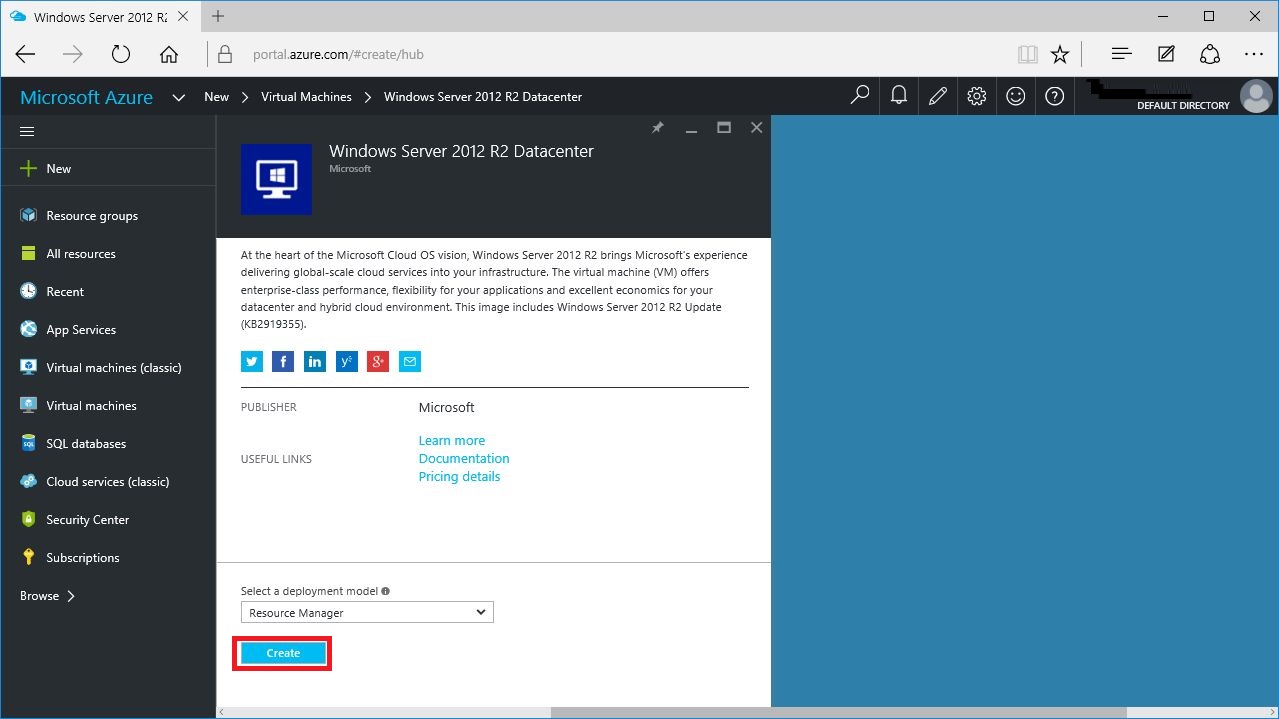This screenshot has width=1279, height=719.
Task: Click the Cloud services (classic) gear-cloud icon
Action: 28,482
